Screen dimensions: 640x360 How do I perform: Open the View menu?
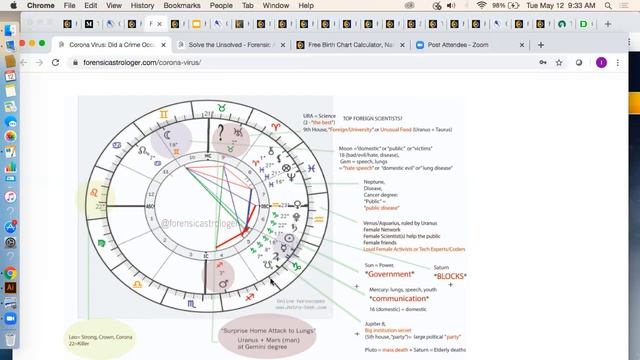[x=114, y=5]
